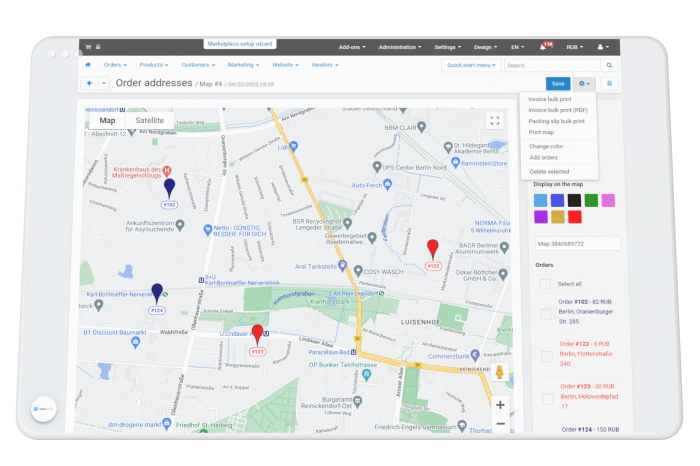The image size is (700, 466).
Task: Open the RUB currency dropdown
Action: [575, 47]
